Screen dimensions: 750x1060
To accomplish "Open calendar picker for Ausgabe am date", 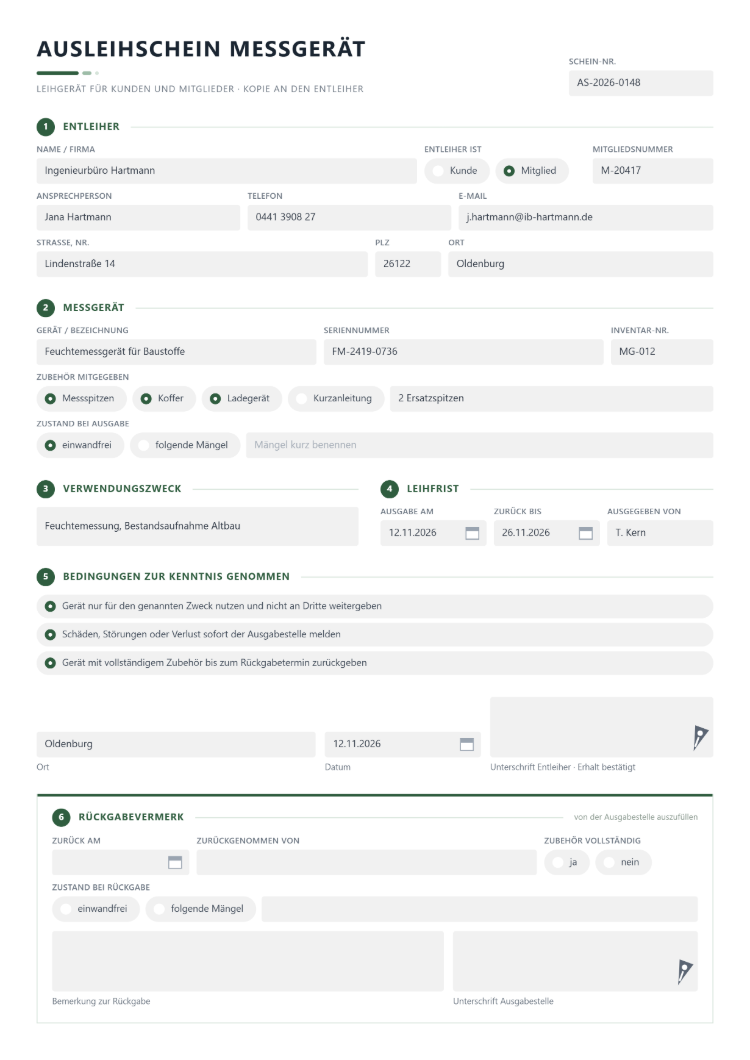I will [472, 533].
